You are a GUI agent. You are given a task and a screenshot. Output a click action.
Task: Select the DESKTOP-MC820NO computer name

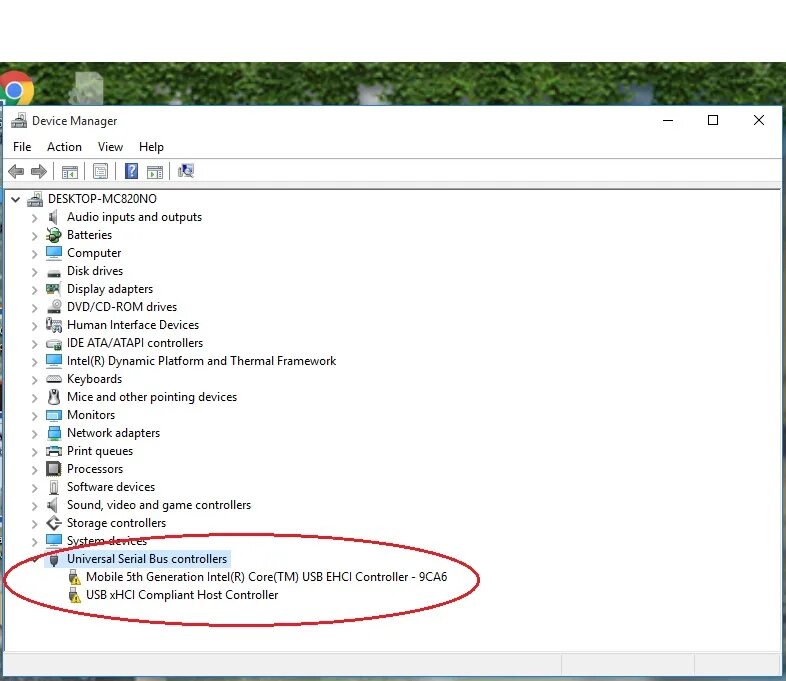tap(102, 199)
